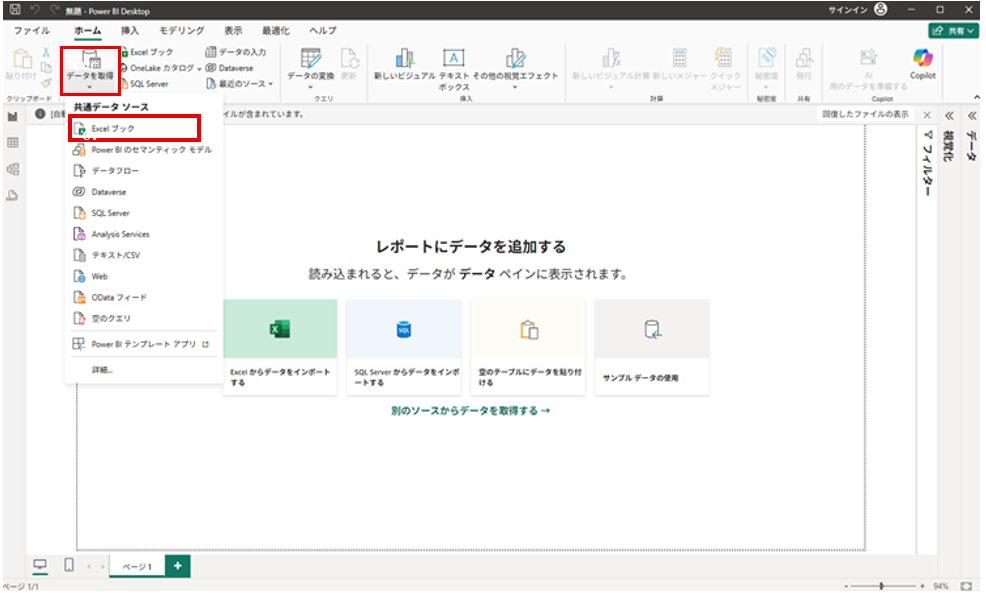The height and width of the screenshot is (598, 986).
Task: Select Excel ブック in the ribbon
Action: point(147,52)
